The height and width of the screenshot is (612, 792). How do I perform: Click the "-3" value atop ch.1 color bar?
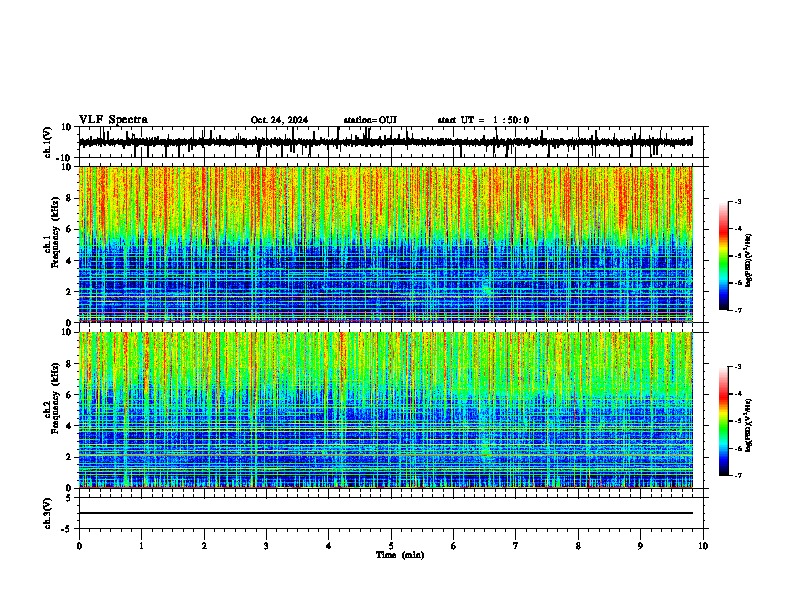[x=737, y=201]
